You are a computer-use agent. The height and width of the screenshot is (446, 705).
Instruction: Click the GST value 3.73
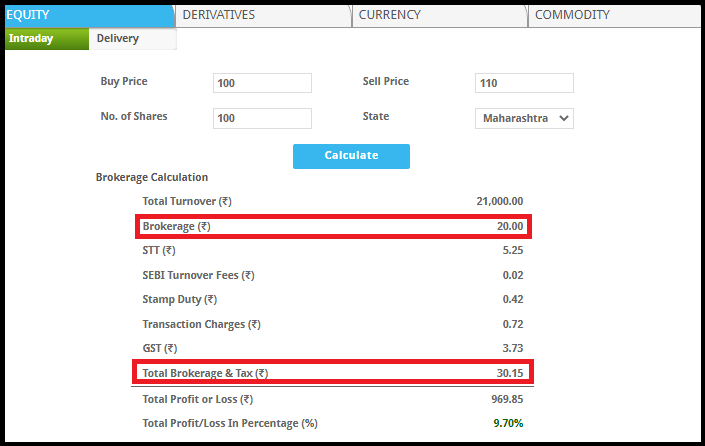coord(512,348)
